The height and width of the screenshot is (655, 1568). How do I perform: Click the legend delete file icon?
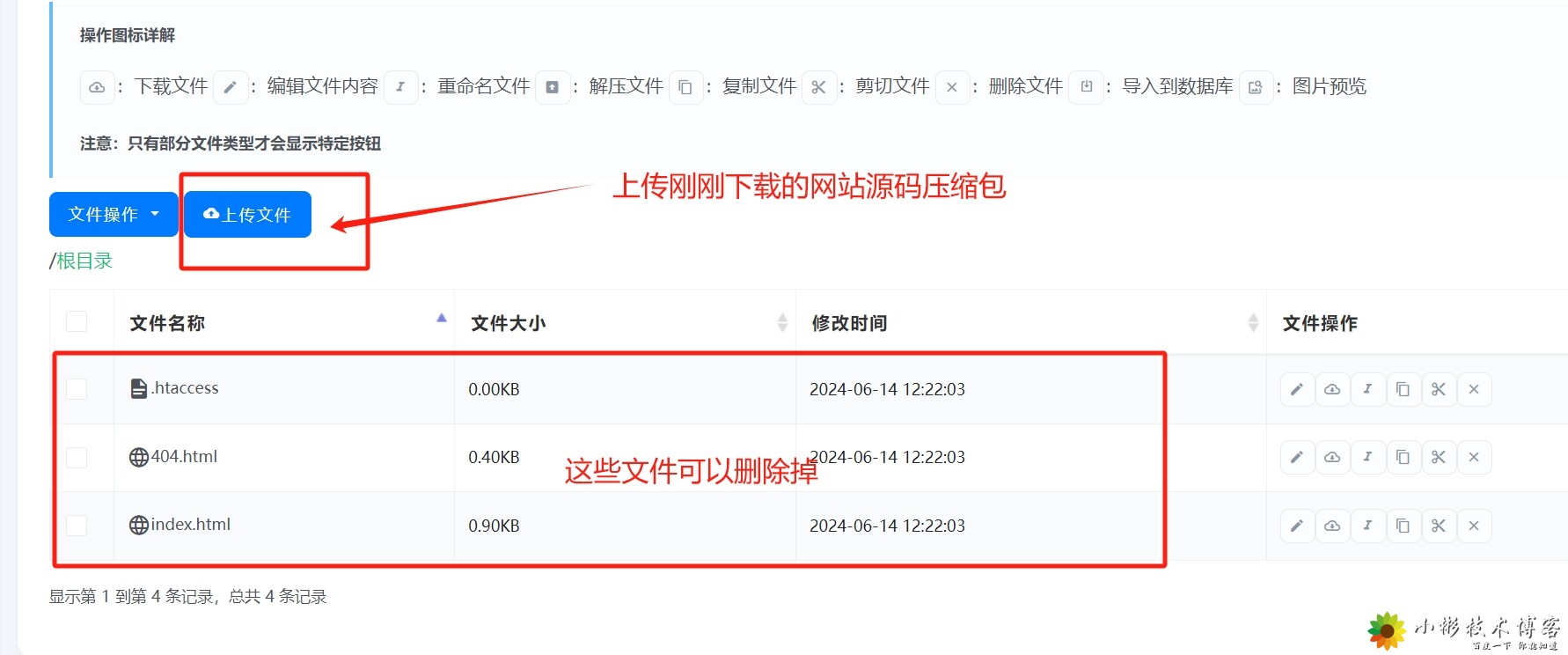coord(952,87)
